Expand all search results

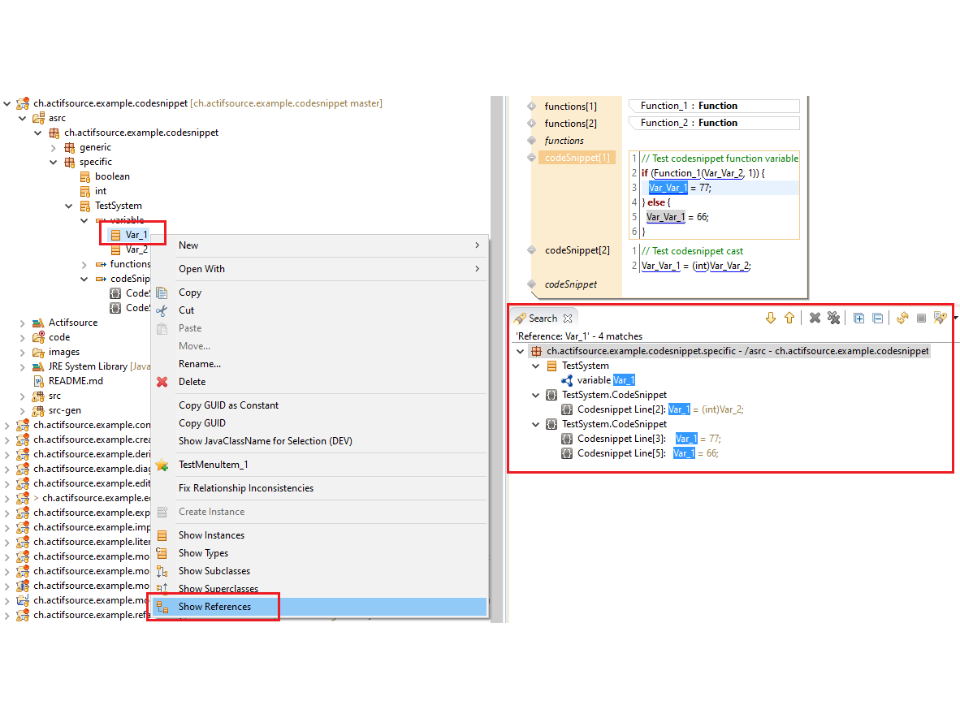[x=859, y=318]
